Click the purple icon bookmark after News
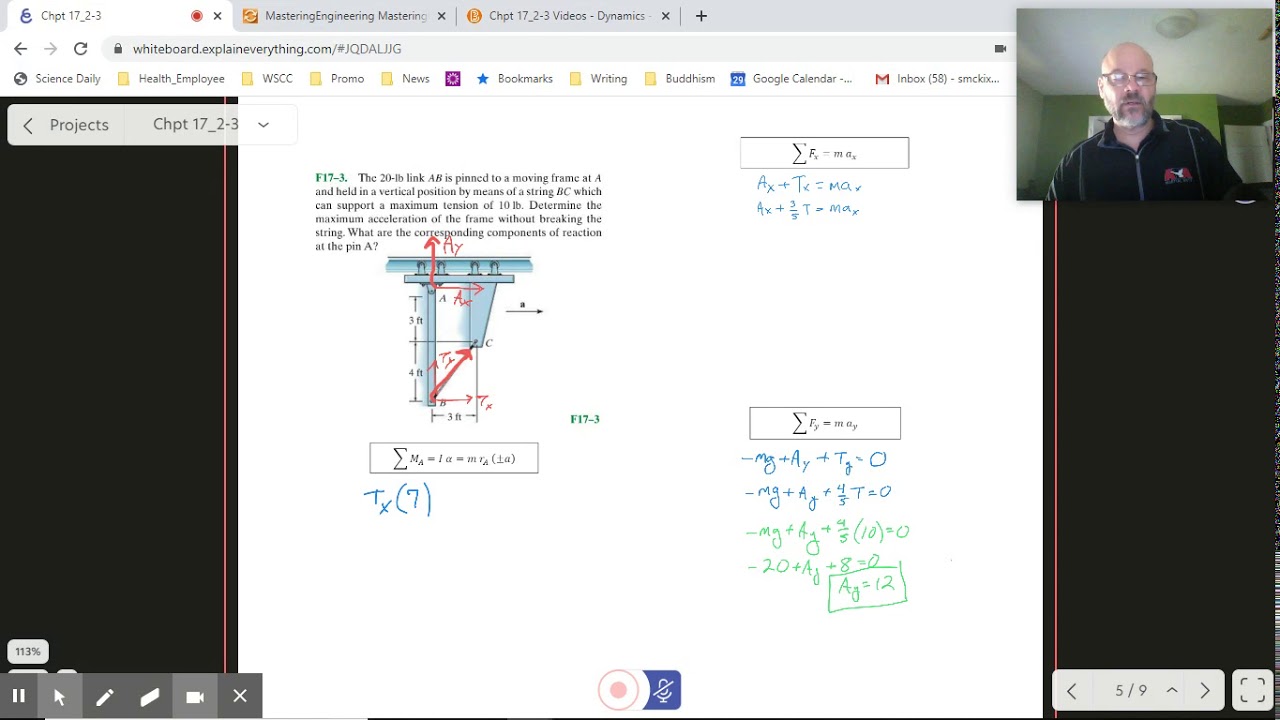This screenshot has width=1280, height=720. 453,78
